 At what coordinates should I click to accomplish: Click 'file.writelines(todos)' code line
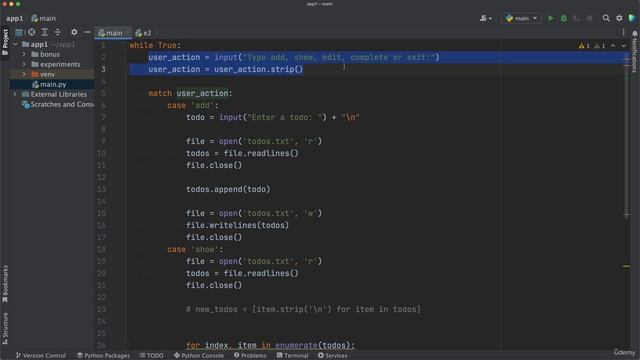click(238, 225)
